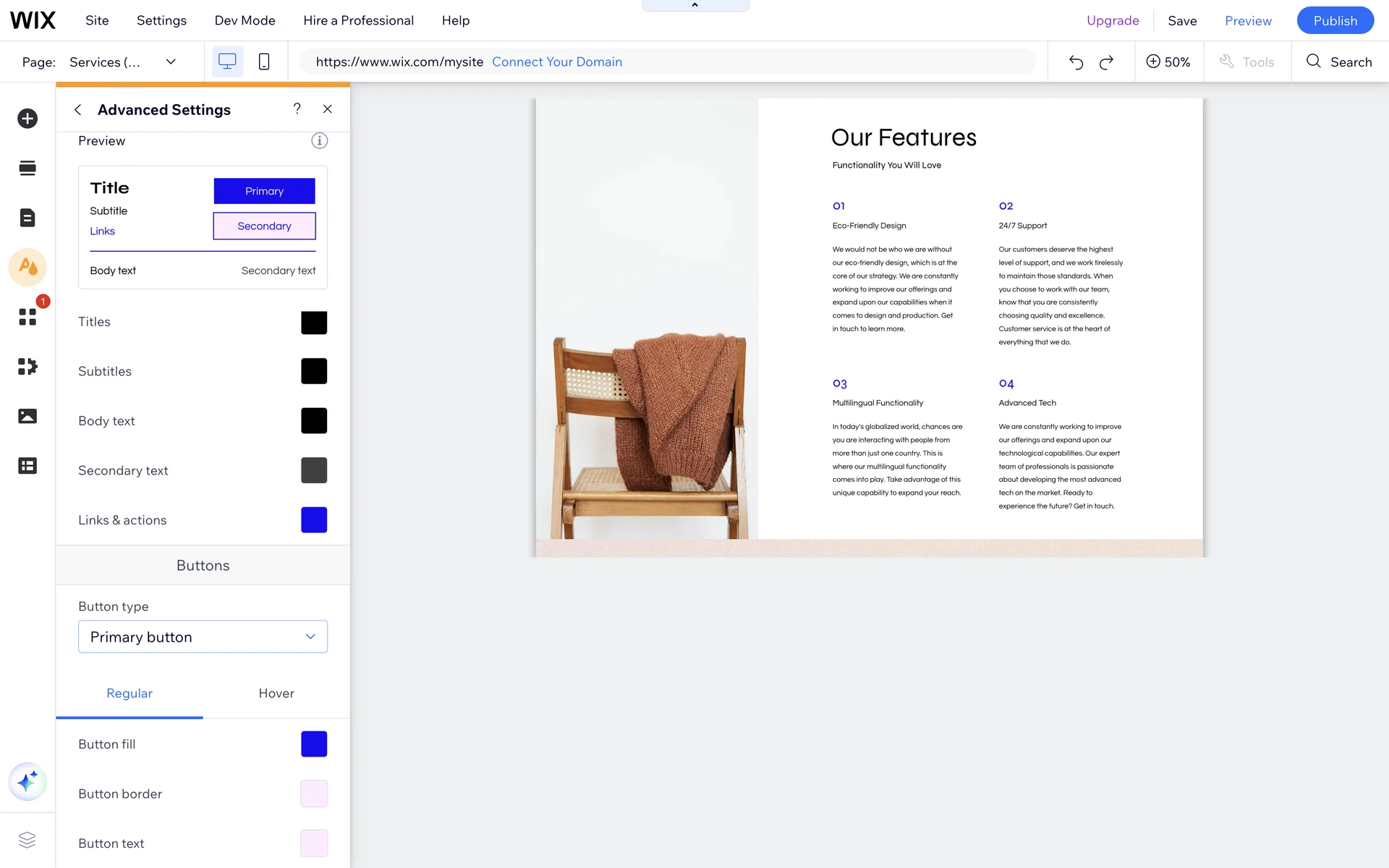Open the Media image icon in sidebar
1389x868 pixels.
click(x=27, y=416)
